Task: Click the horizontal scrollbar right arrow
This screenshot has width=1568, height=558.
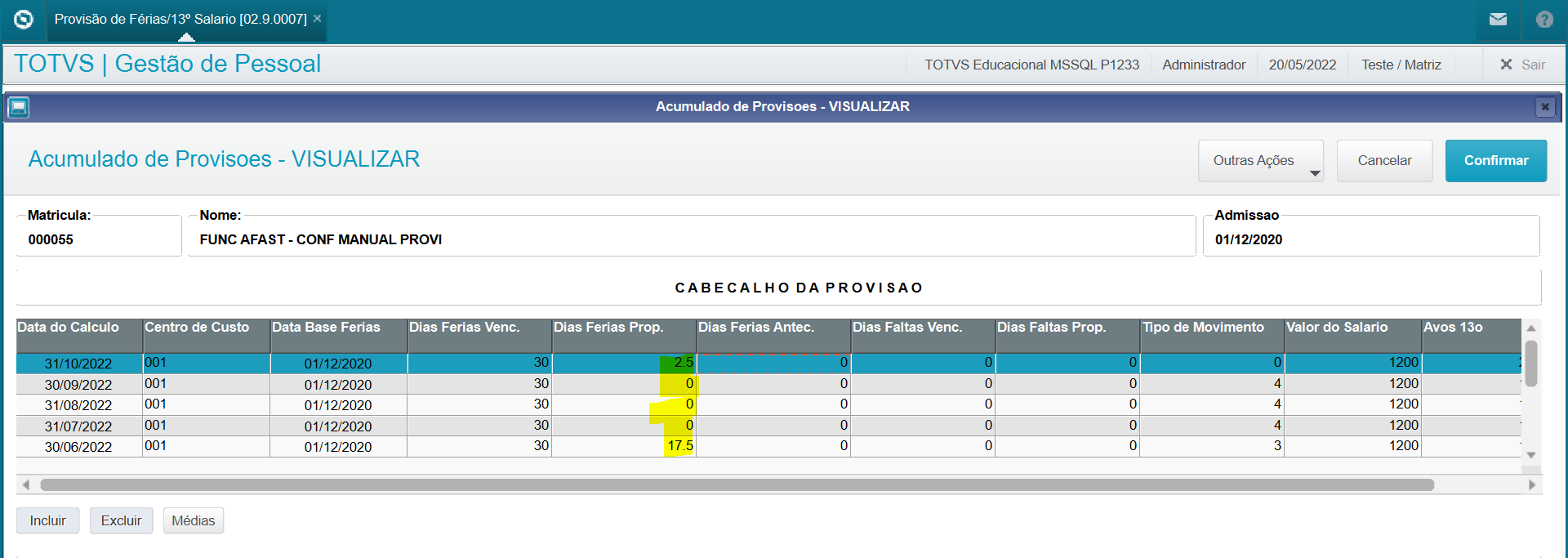Action: point(1531,485)
